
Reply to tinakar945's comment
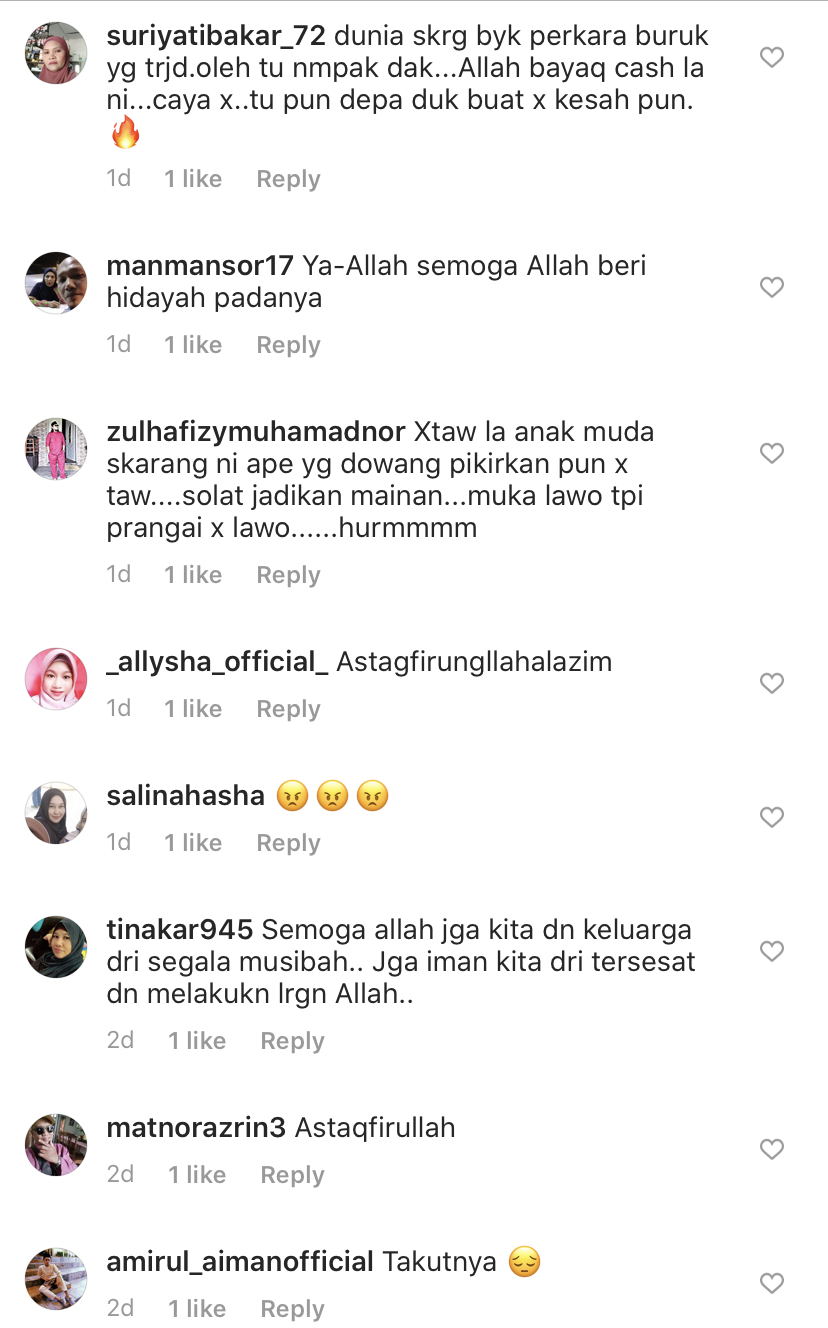click(292, 1041)
